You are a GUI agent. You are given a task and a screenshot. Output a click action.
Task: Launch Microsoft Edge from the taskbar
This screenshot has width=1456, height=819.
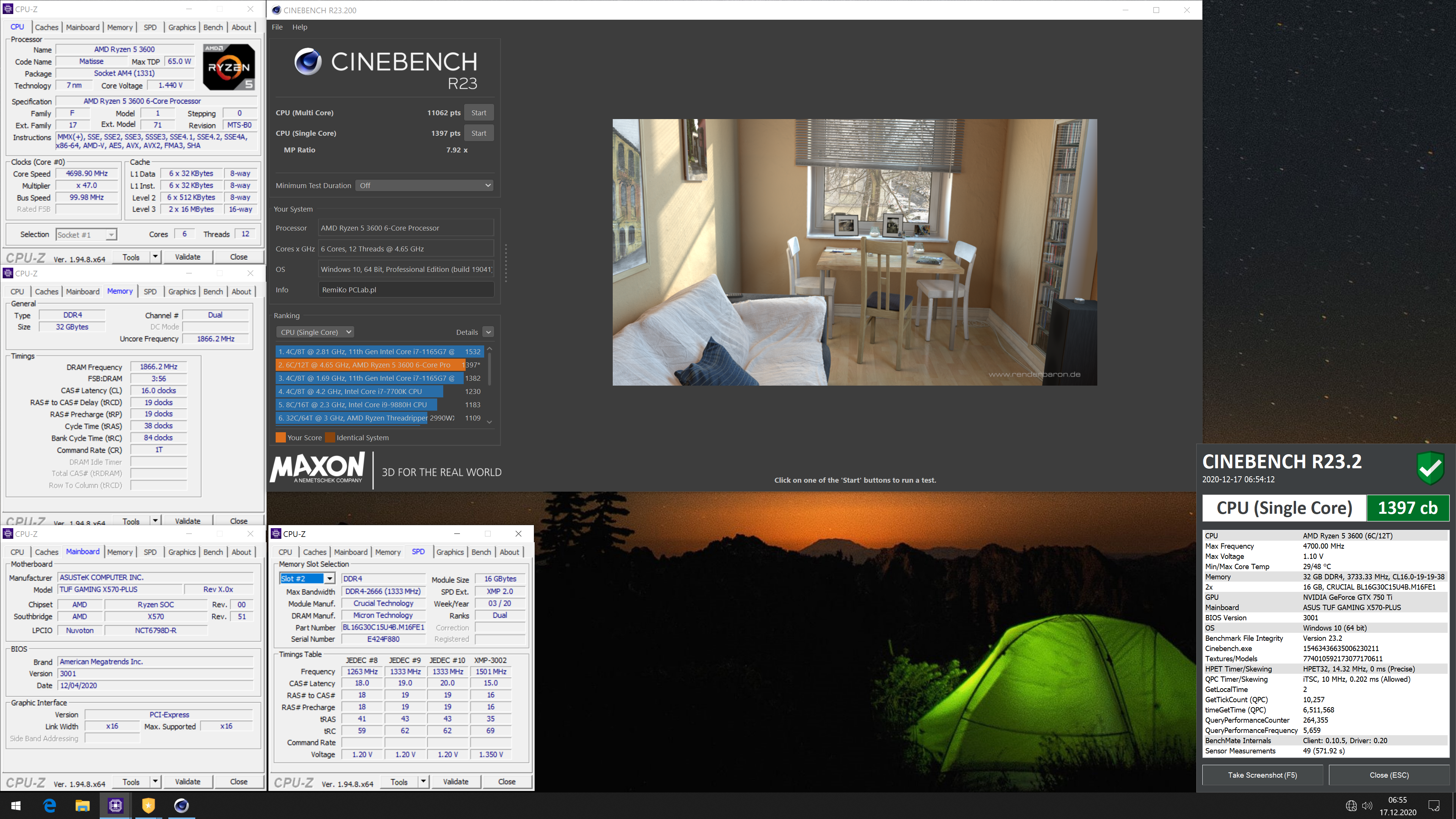pos(49,805)
